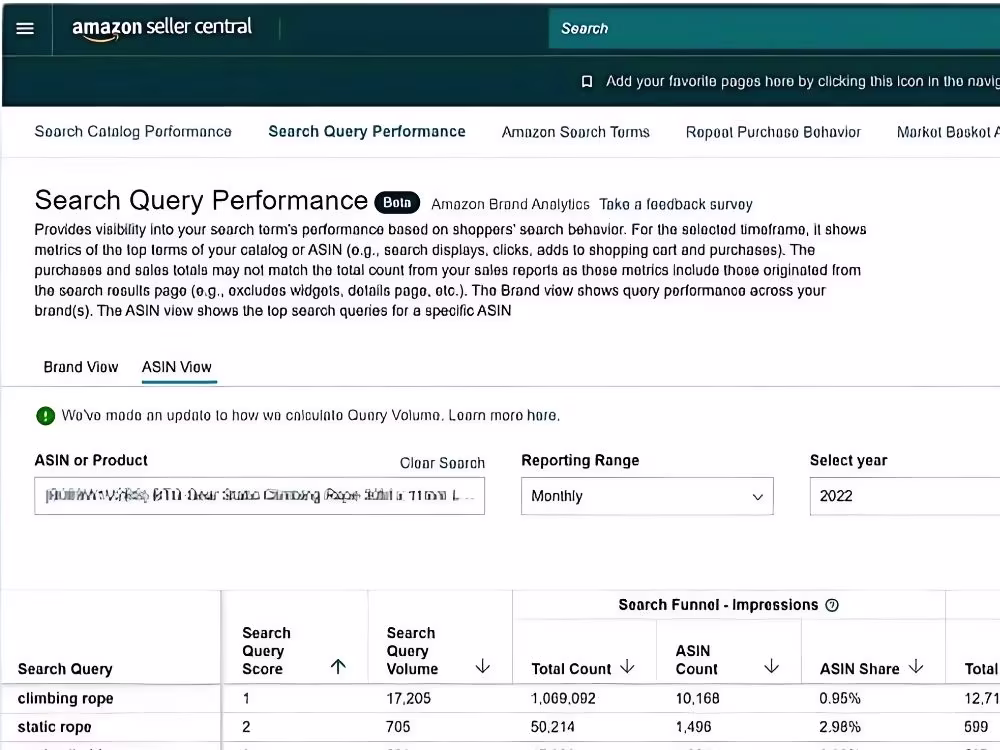Click Clear Search link
The height and width of the screenshot is (750, 1000).
[442, 463]
